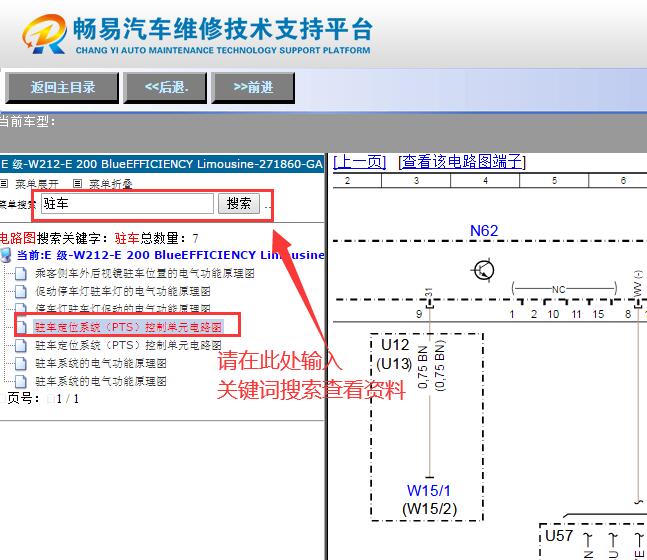This screenshot has width=647, height=560.
Task: Focus the search field containing 驻车
Action: 127,203
